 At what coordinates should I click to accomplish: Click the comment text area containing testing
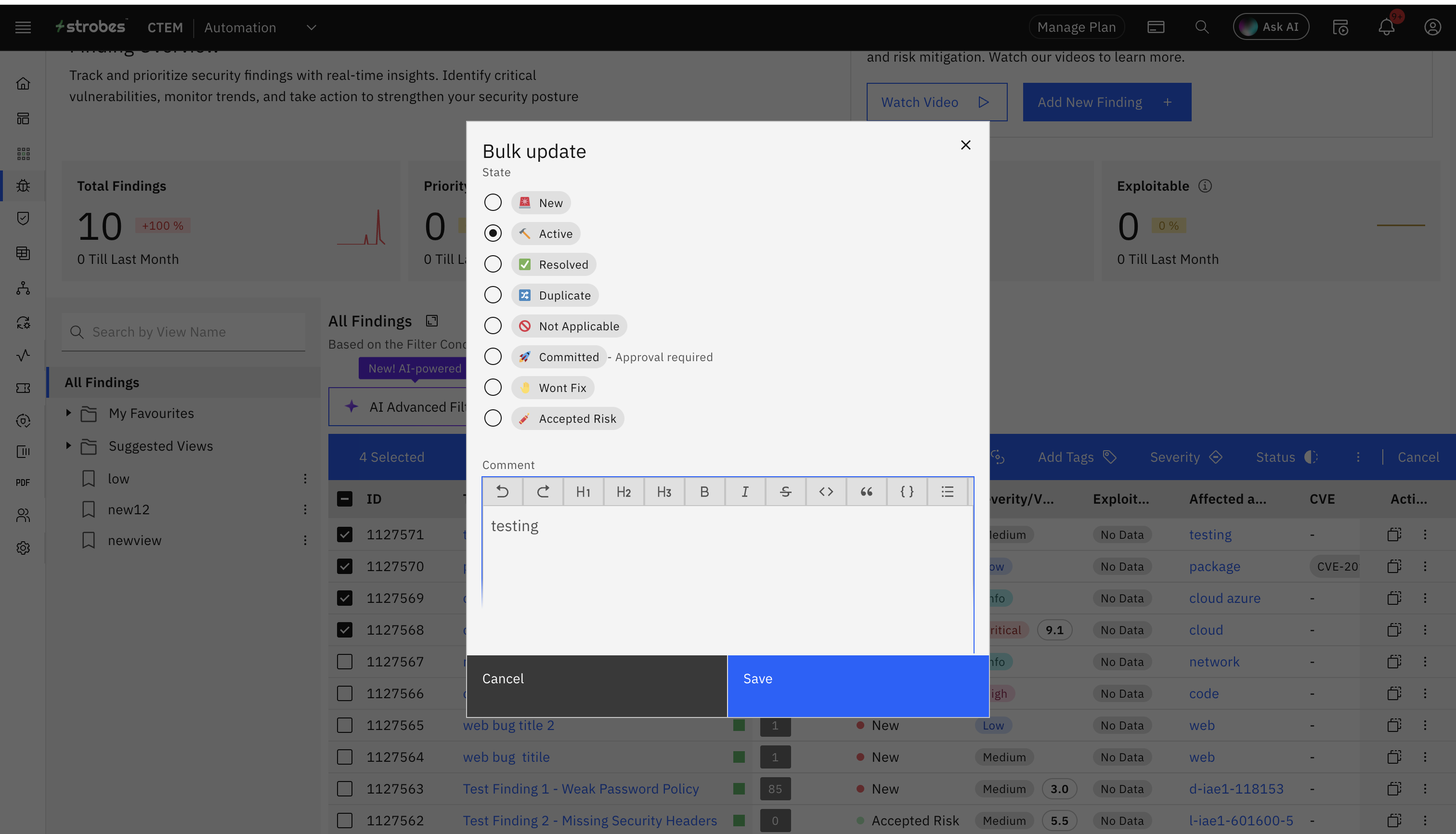pos(728,573)
